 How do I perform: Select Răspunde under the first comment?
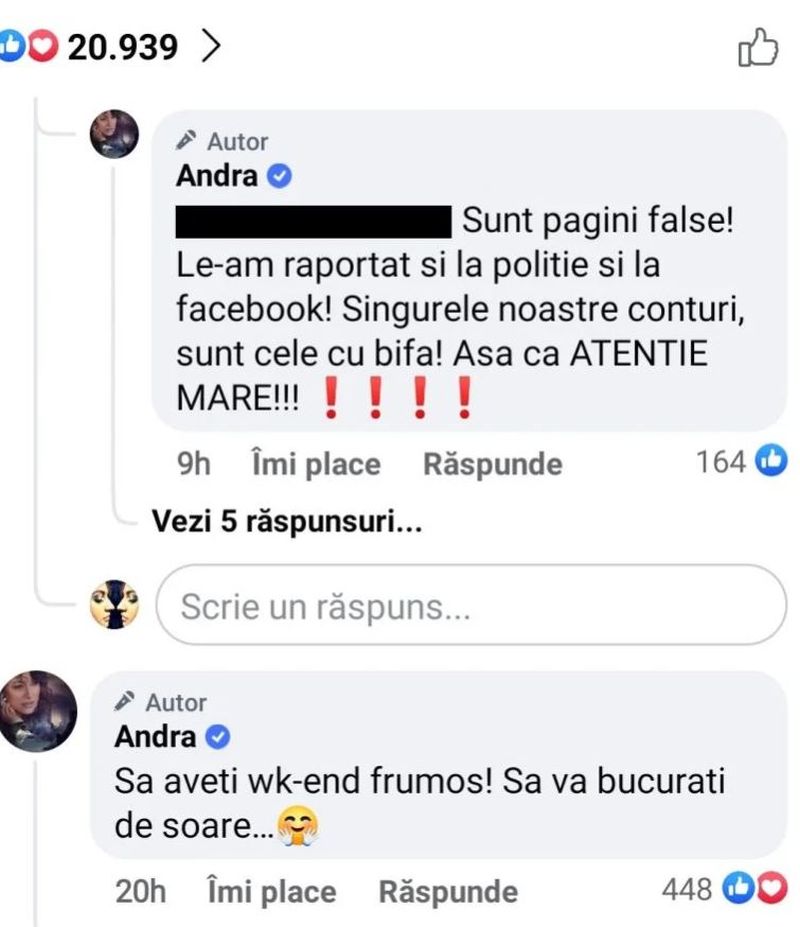(491, 463)
